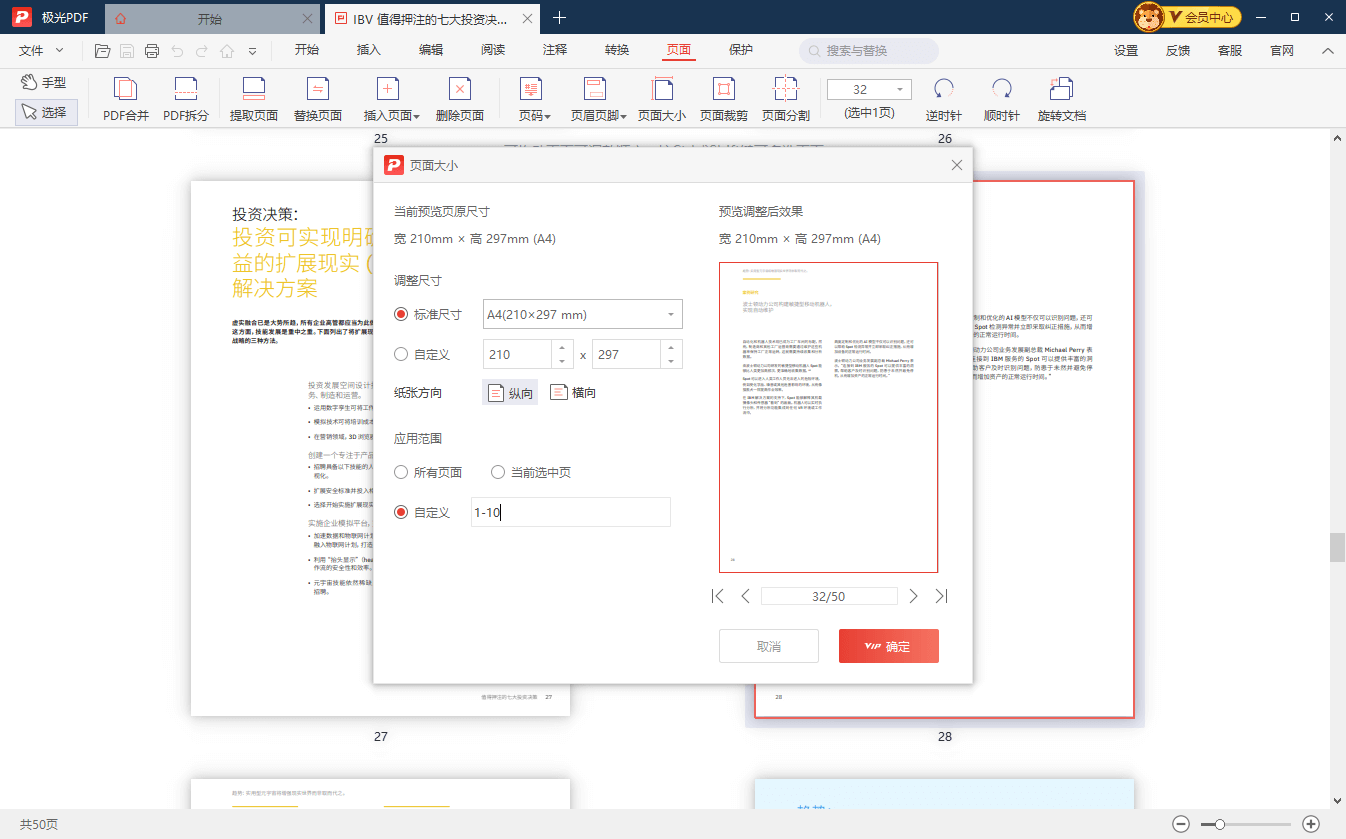Screen dimensions: 1346x839
Task: Open the 替换页面 replace page tool
Action: point(318,90)
